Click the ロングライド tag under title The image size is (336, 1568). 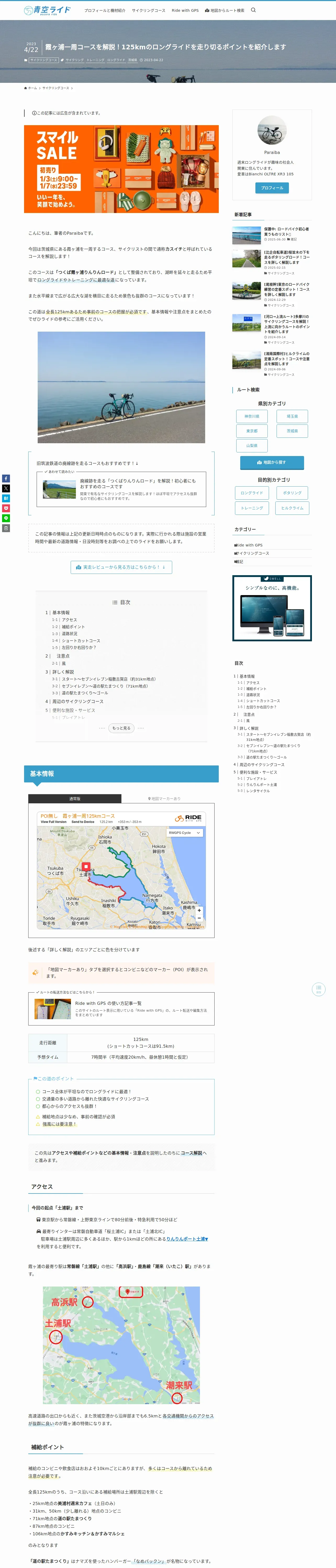point(116,60)
